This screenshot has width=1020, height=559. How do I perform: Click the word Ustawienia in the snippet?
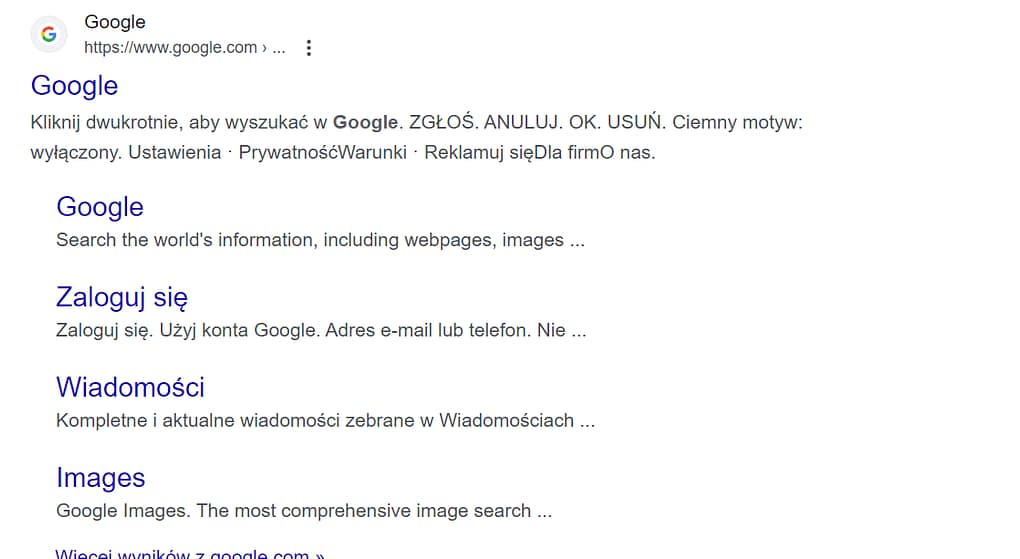(174, 154)
